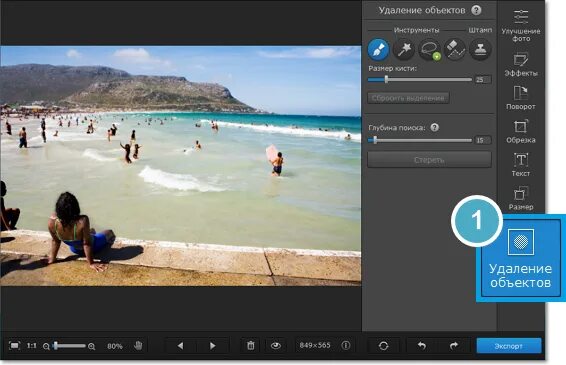
Task: Click the Стереть button
Action: (429, 160)
